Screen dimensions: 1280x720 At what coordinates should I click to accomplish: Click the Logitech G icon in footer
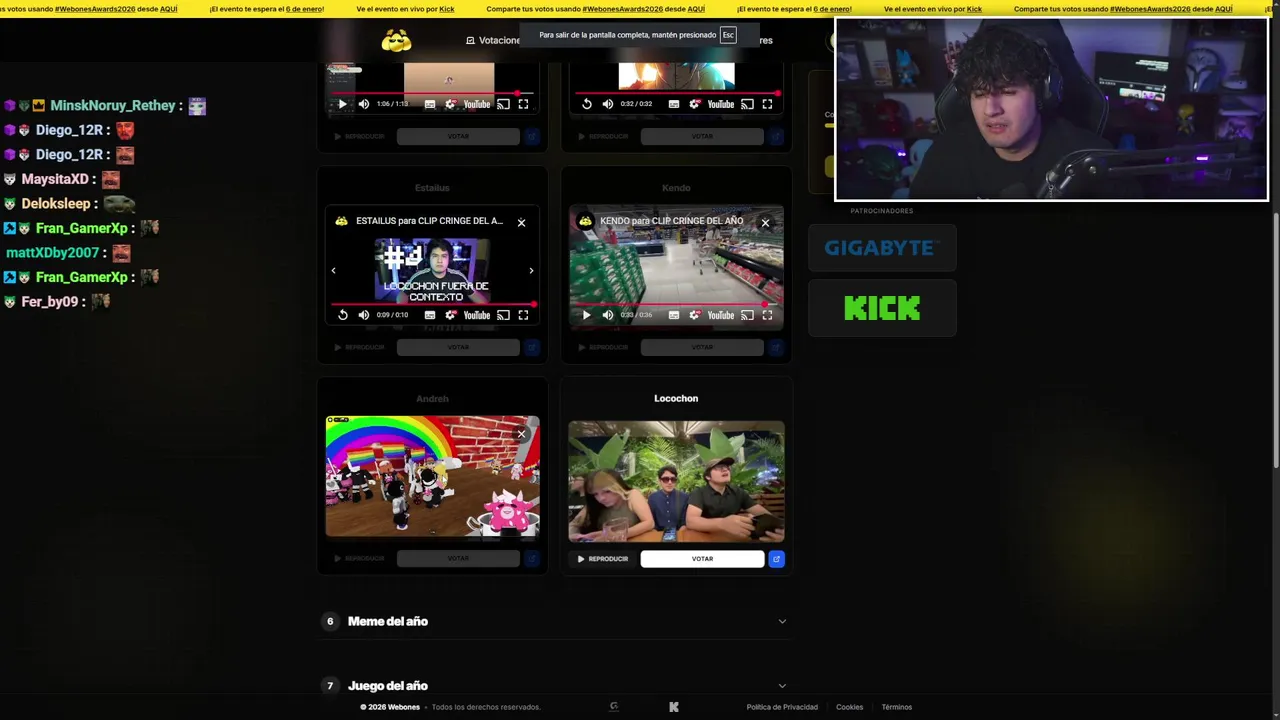tap(614, 707)
